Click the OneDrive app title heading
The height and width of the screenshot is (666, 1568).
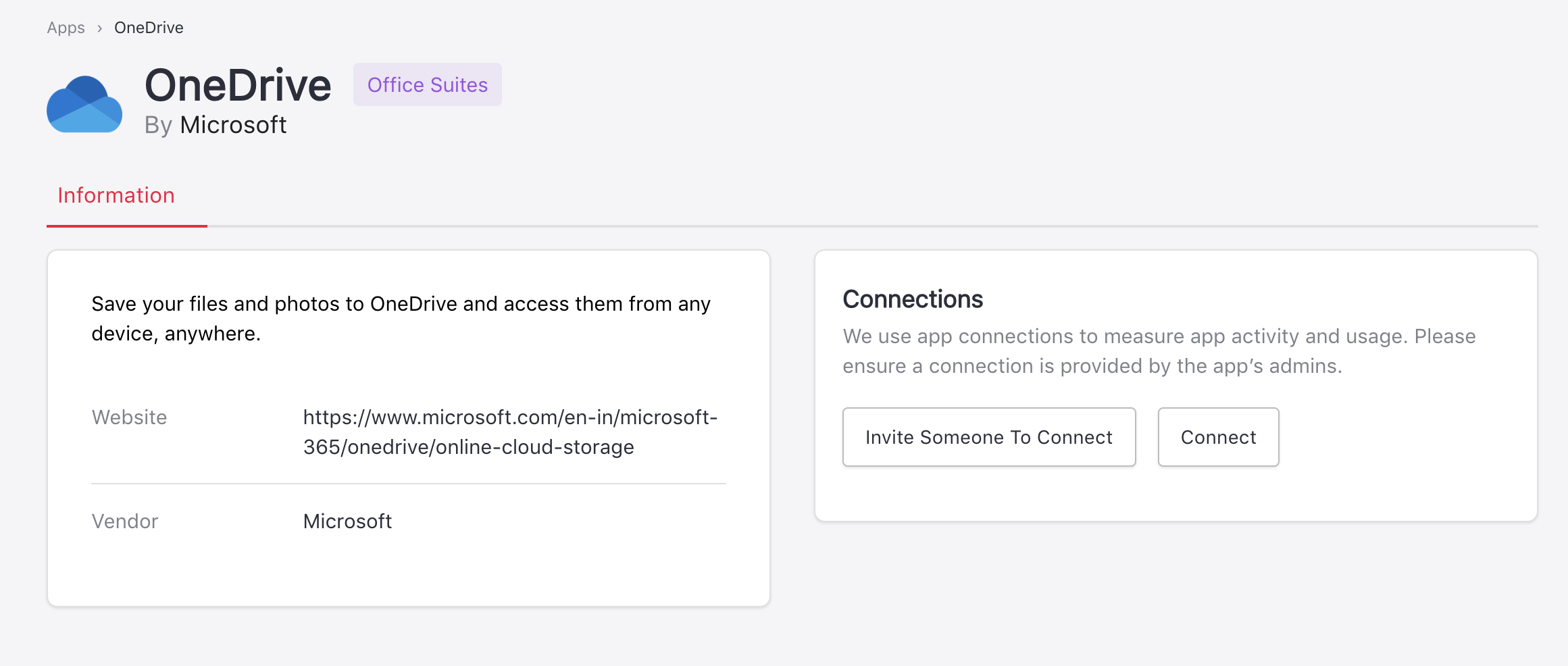point(238,85)
